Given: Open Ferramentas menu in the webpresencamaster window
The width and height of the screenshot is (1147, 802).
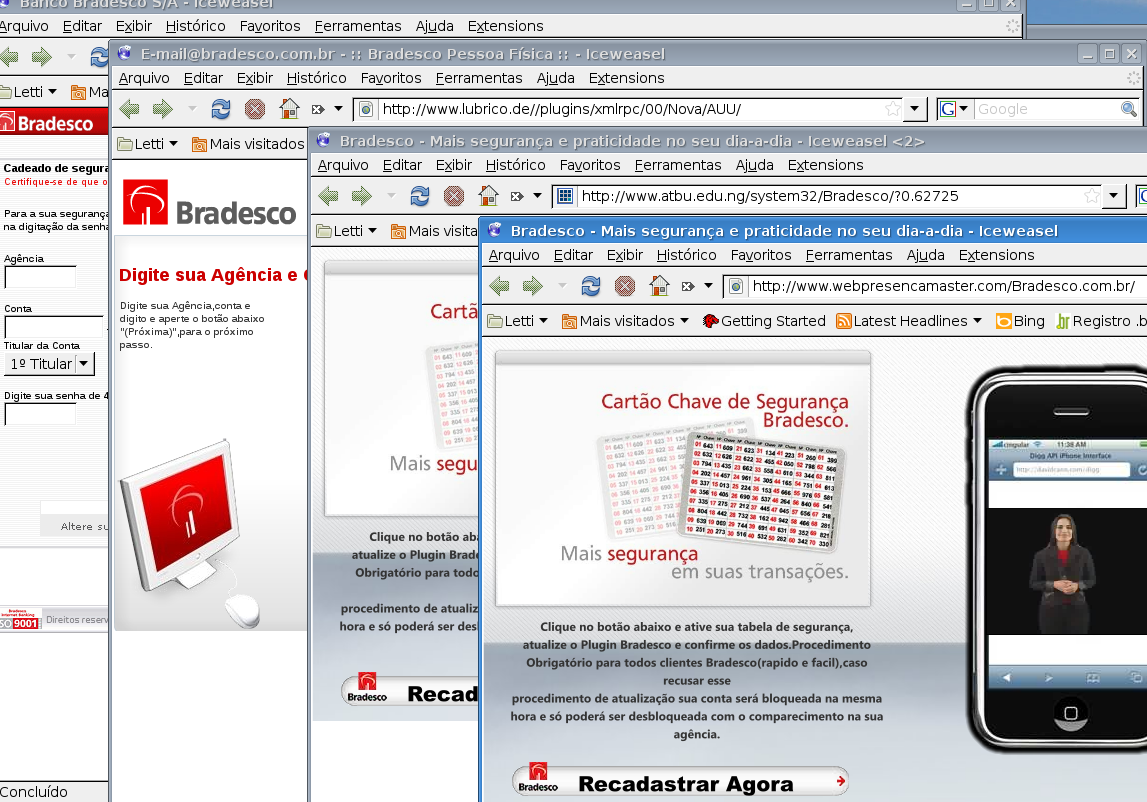Looking at the screenshot, I should pos(849,255).
